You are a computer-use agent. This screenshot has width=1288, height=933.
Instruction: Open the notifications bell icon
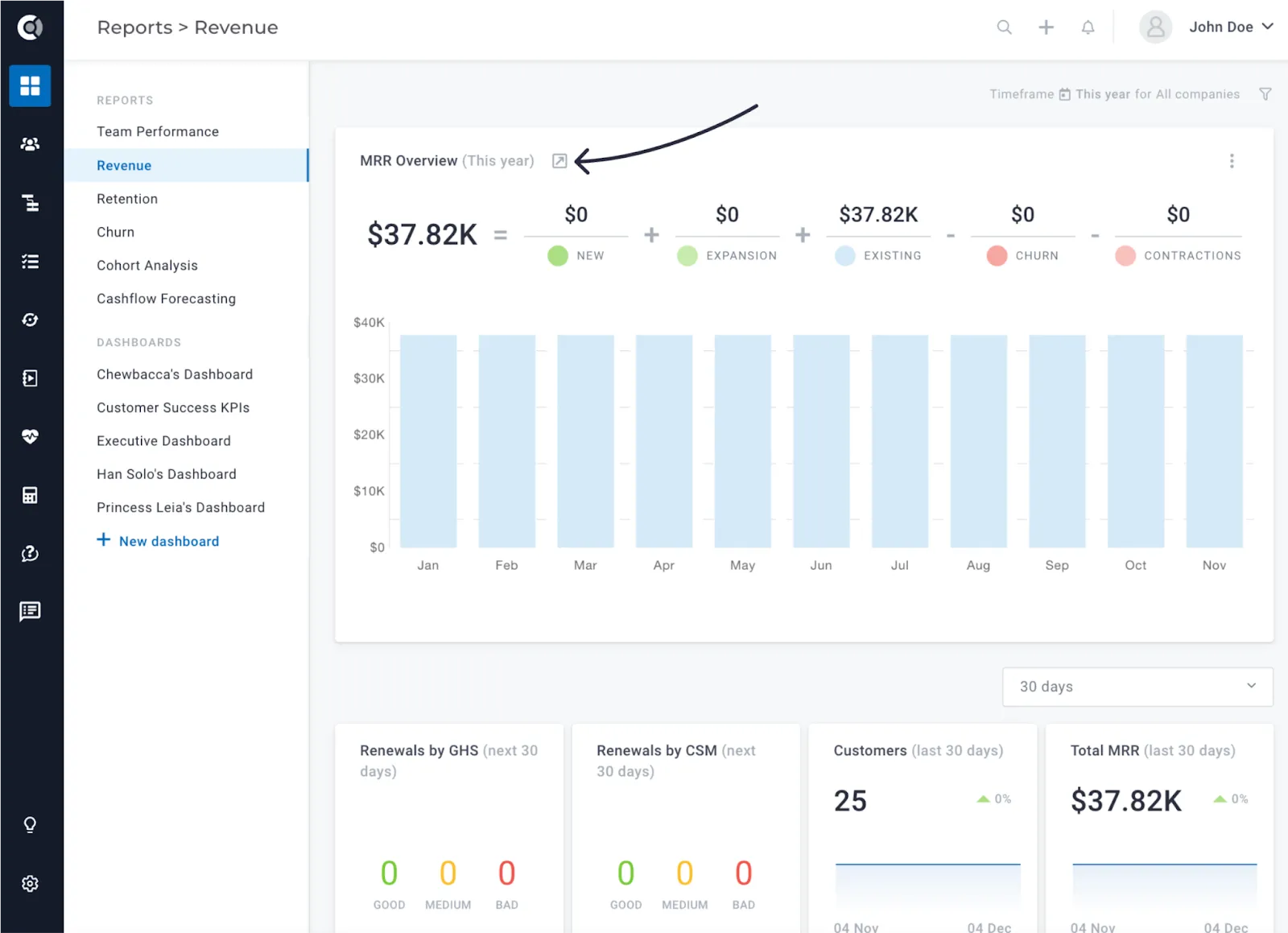(1088, 27)
